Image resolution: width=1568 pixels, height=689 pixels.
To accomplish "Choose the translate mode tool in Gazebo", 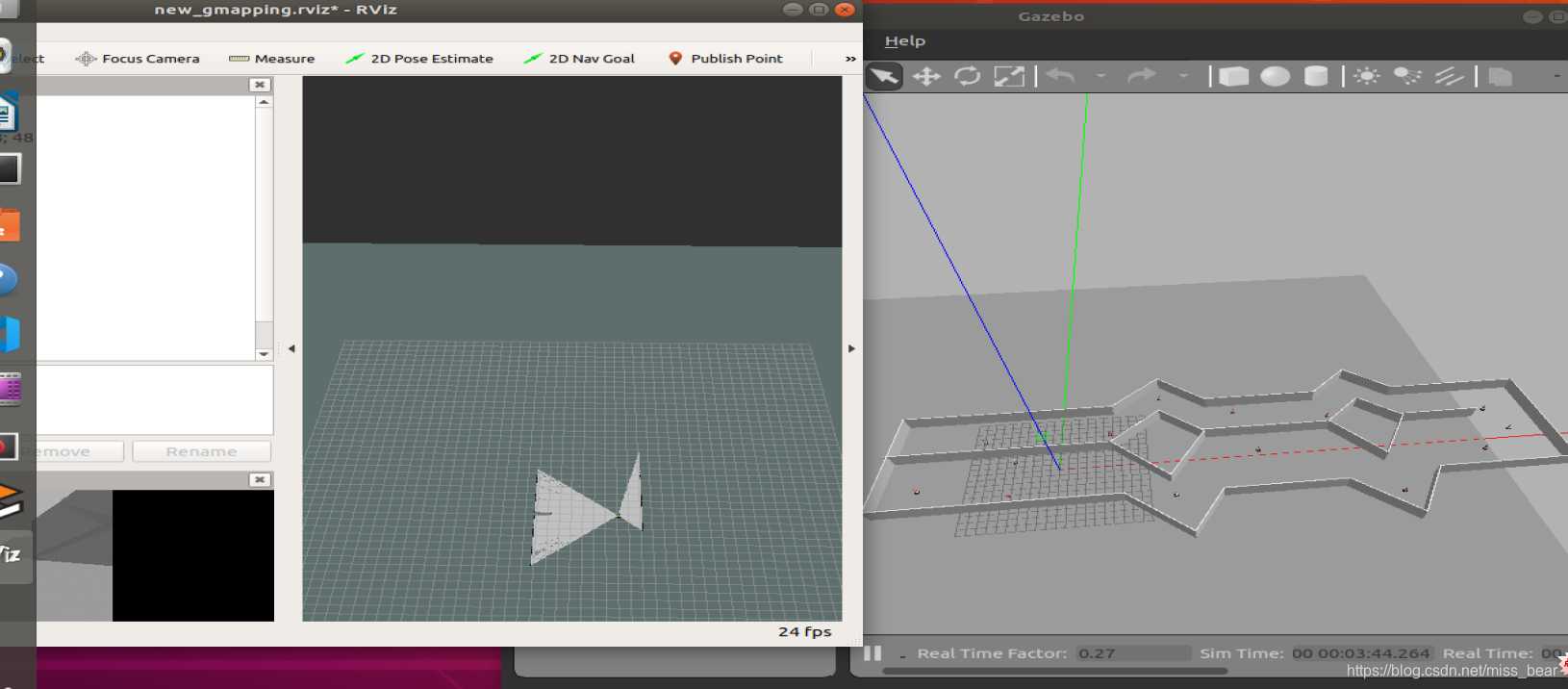I will (926, 76).
